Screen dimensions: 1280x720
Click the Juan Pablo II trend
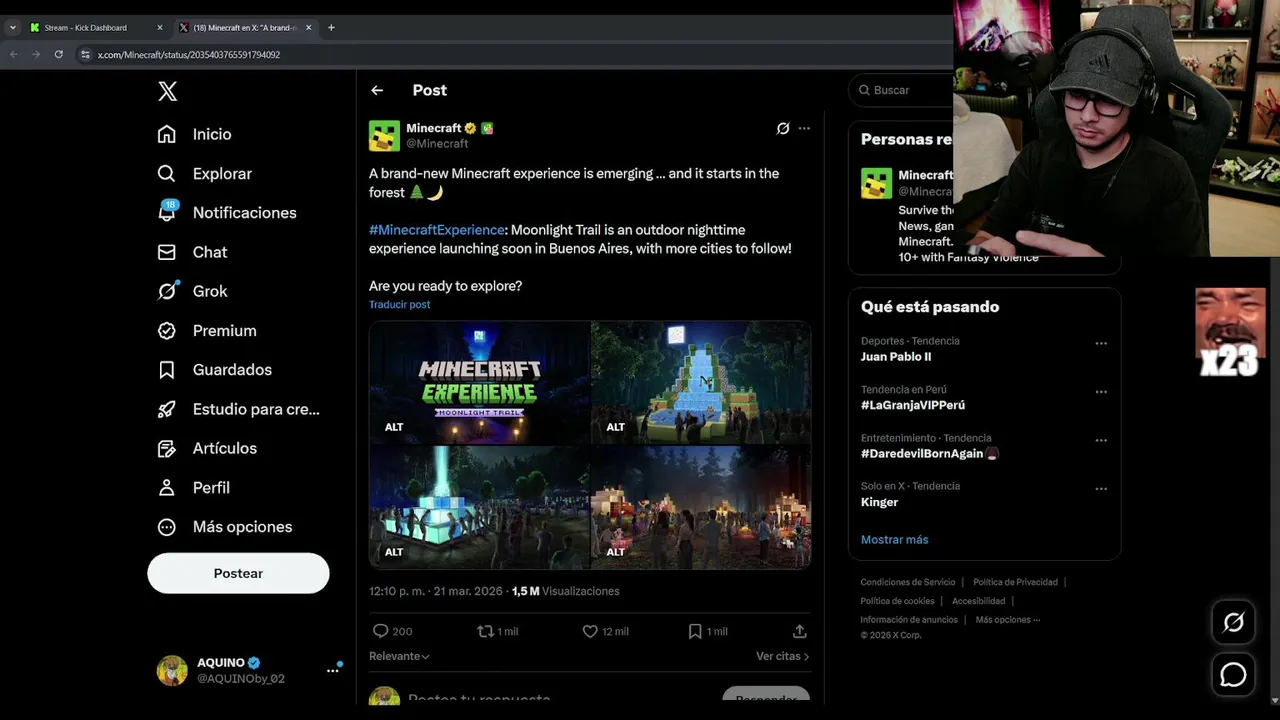896,357
